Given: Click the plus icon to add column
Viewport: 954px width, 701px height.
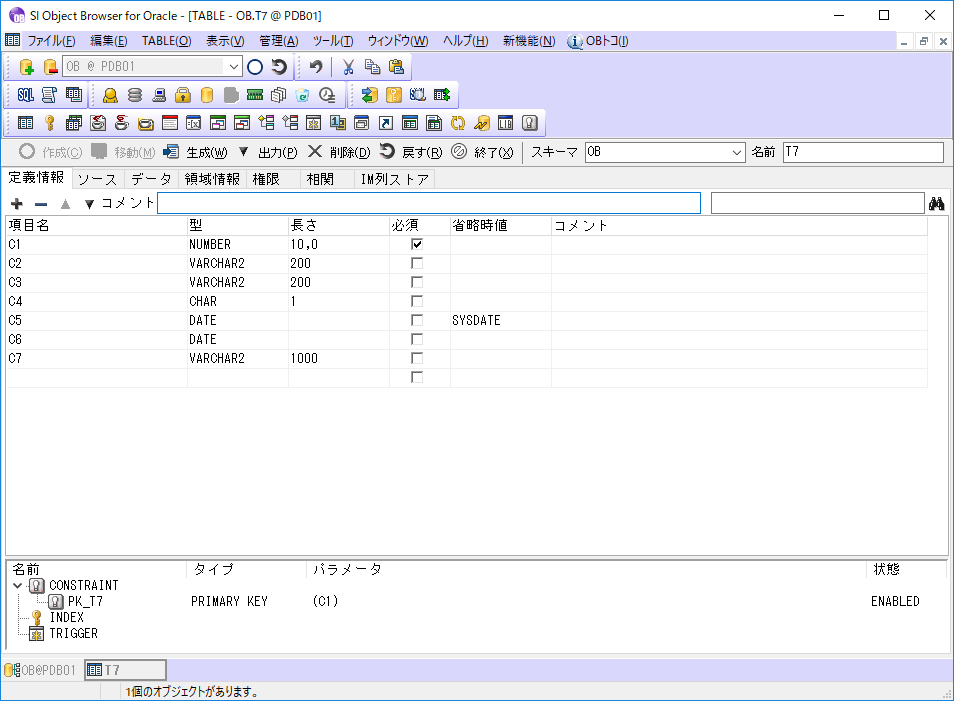Looking at the screenshot, I should click(x=16, y=203).
